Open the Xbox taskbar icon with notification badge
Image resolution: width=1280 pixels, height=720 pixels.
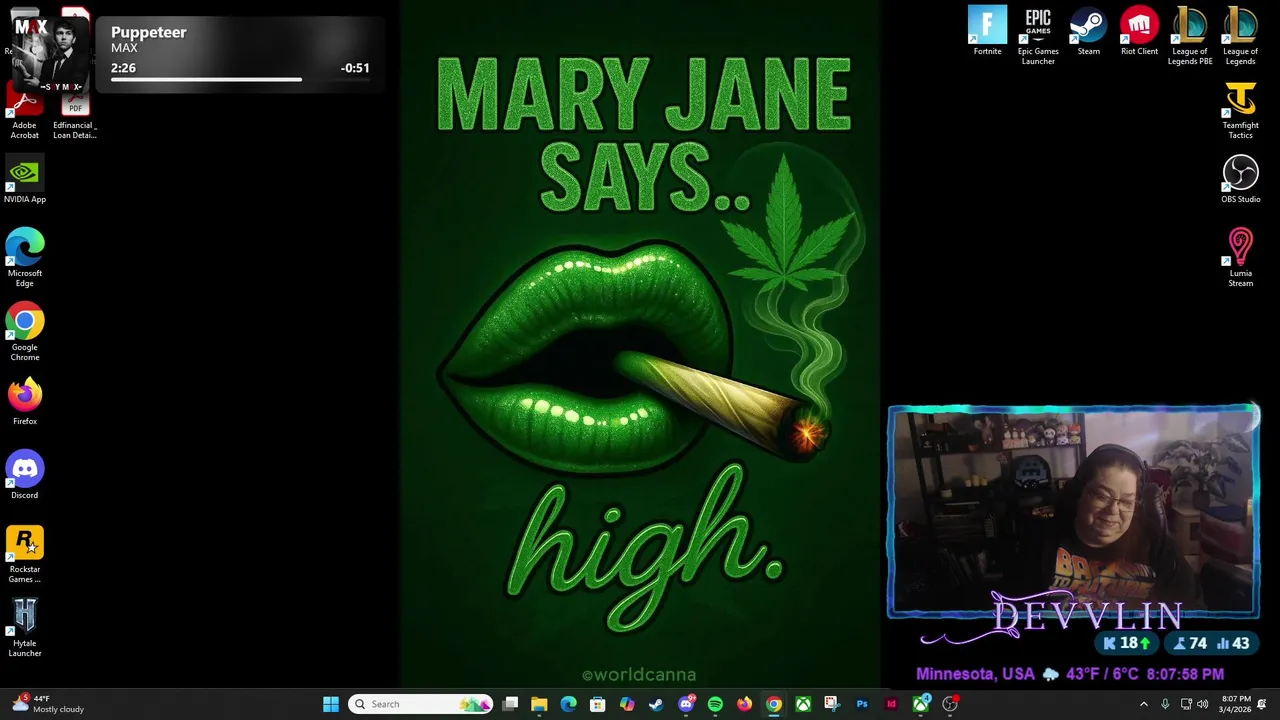point(921,704)
